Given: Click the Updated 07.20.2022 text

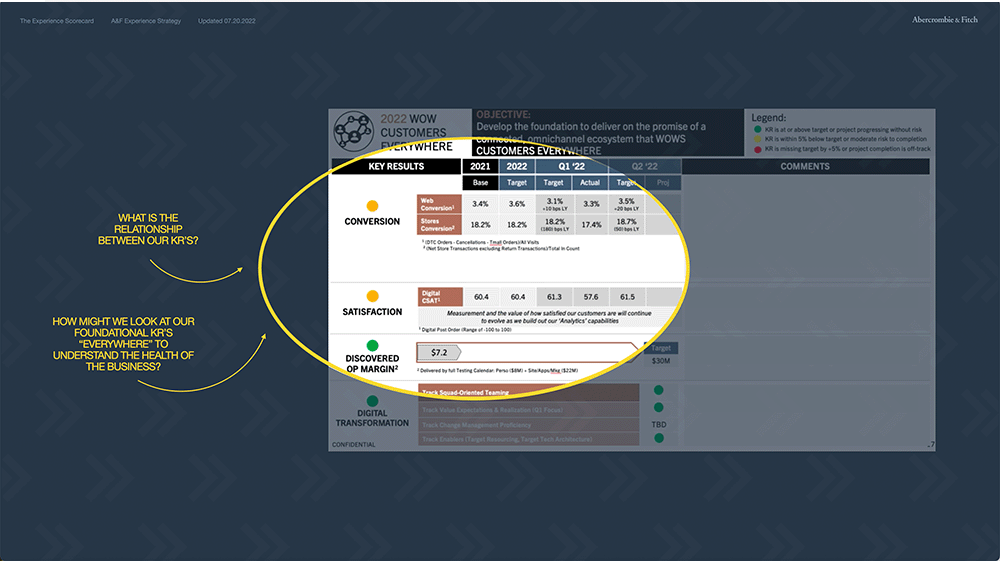Looking at the screenshot, I should [226, 21].
